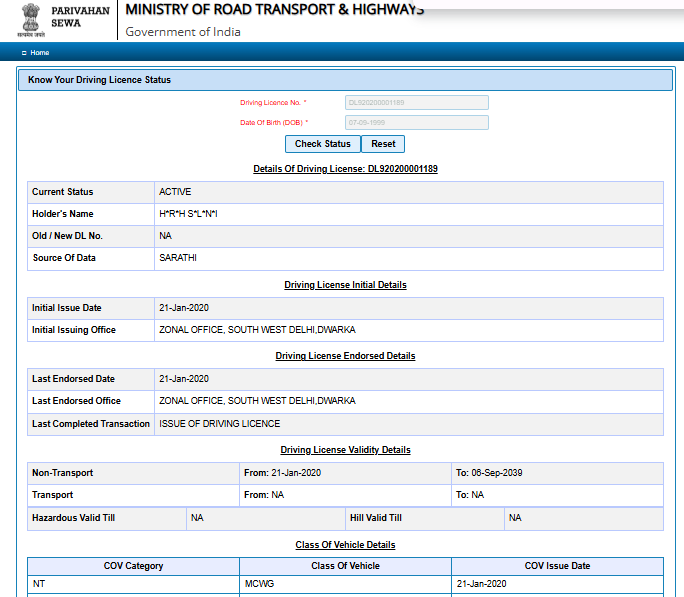The image size is (684, 597).
Task: Click the COV Issue Date column header
Action: coord(557,566)
